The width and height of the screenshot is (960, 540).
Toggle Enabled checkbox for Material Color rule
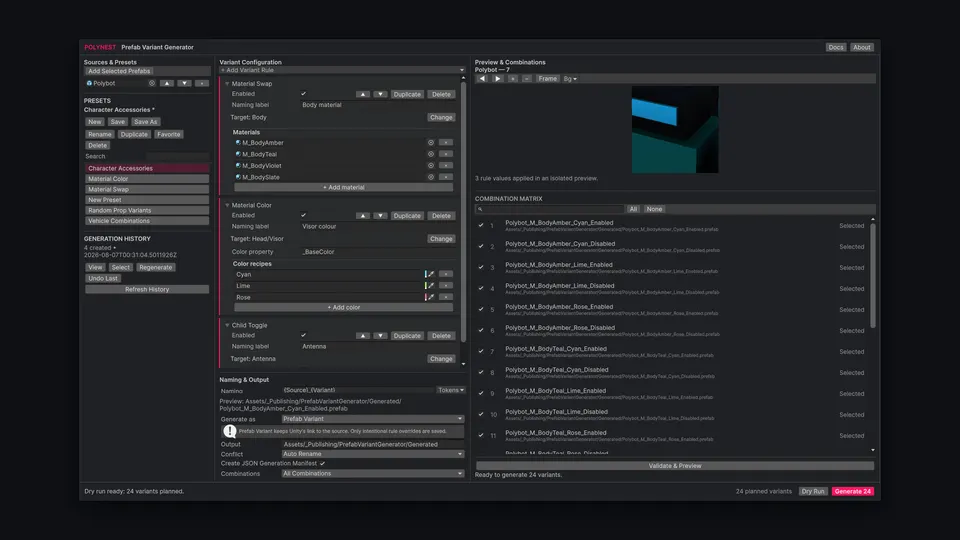(x=304, y=215)
